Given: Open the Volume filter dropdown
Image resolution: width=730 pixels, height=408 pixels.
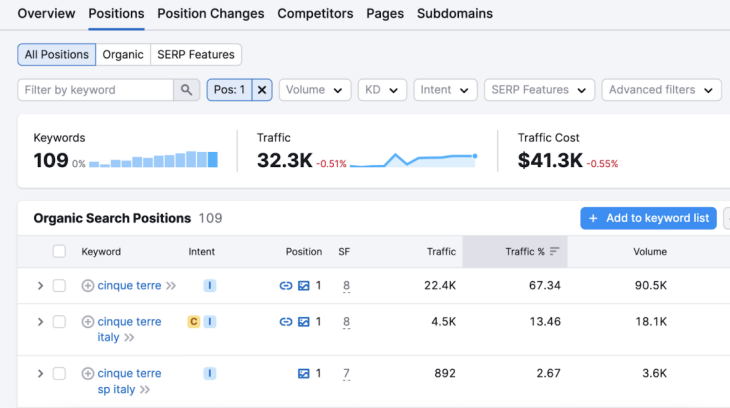Looking at the screenshot, I should click(315, 90).
